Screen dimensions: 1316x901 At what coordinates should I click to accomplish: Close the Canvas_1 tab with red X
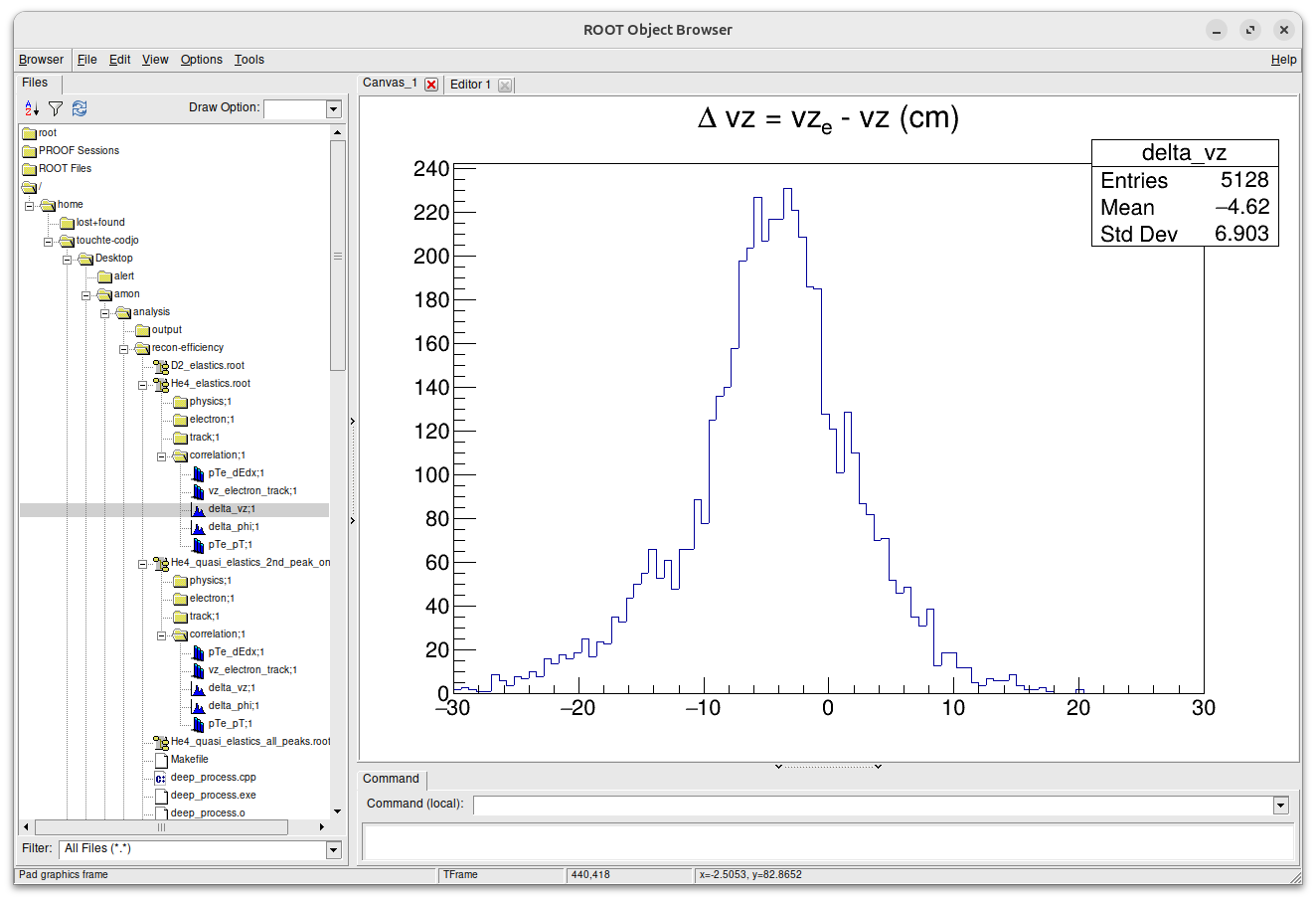coord(431,85)
